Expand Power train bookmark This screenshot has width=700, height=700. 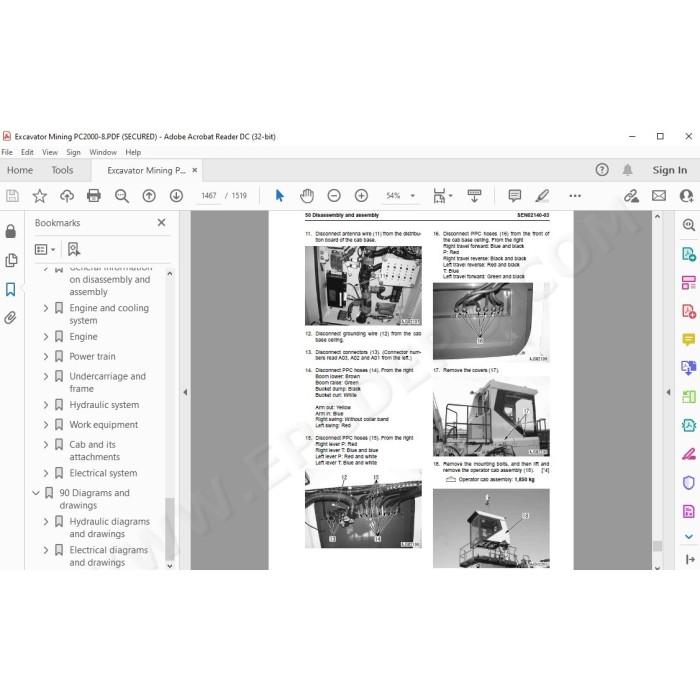46,356
